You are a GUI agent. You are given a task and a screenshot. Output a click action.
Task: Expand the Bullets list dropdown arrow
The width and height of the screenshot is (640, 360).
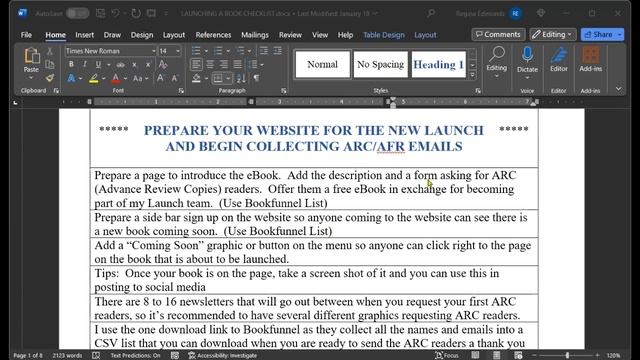point(206,51)
